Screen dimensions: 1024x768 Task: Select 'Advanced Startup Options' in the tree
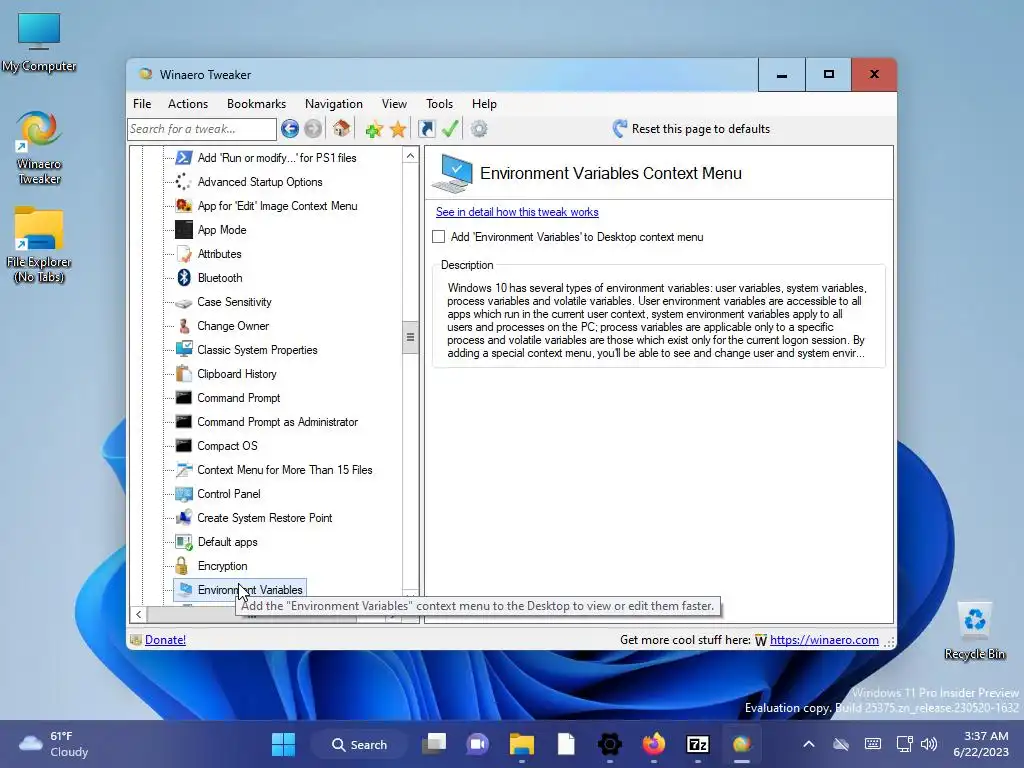click(x=260, y=182)
